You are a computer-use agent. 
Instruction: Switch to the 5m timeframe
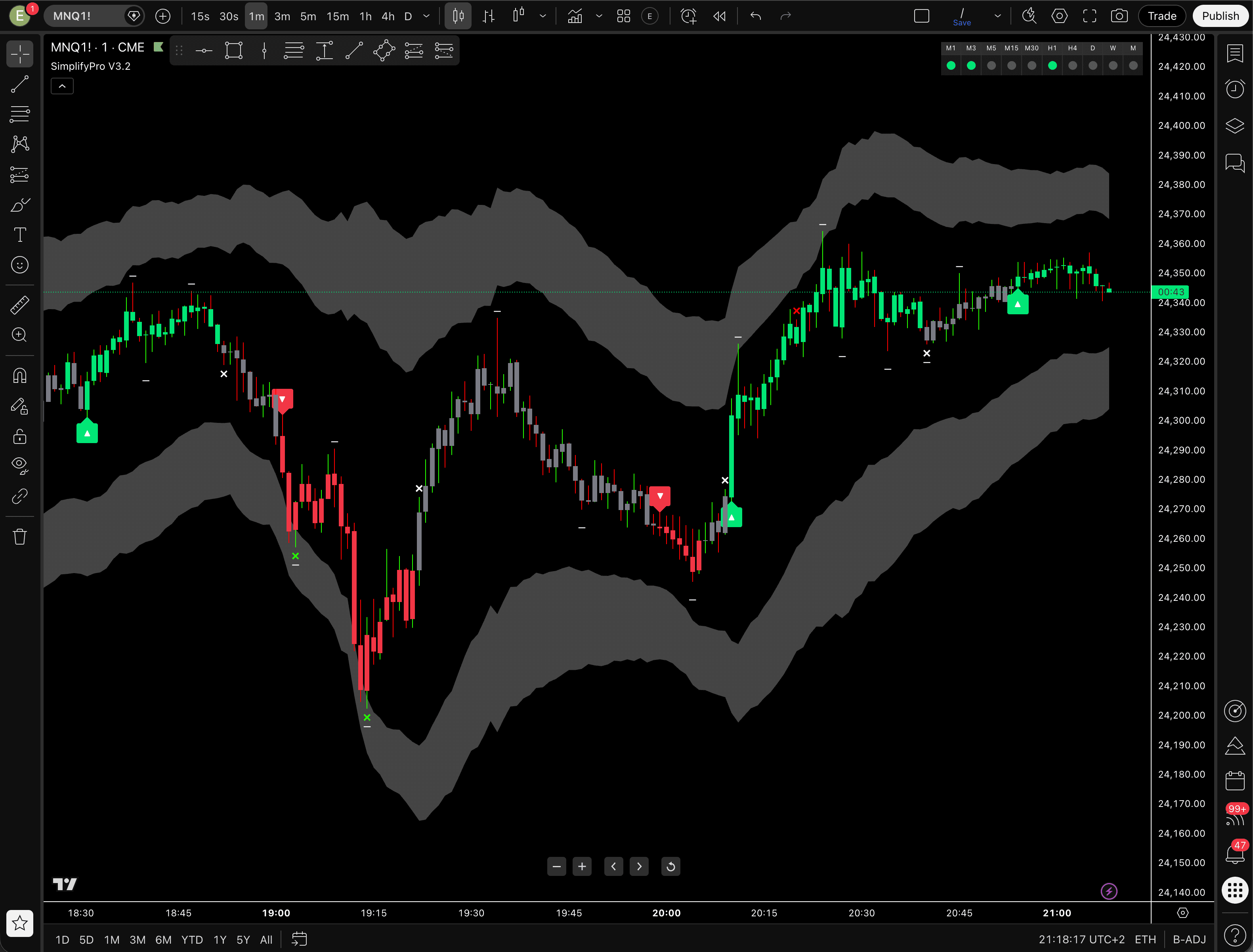(308, 16)
